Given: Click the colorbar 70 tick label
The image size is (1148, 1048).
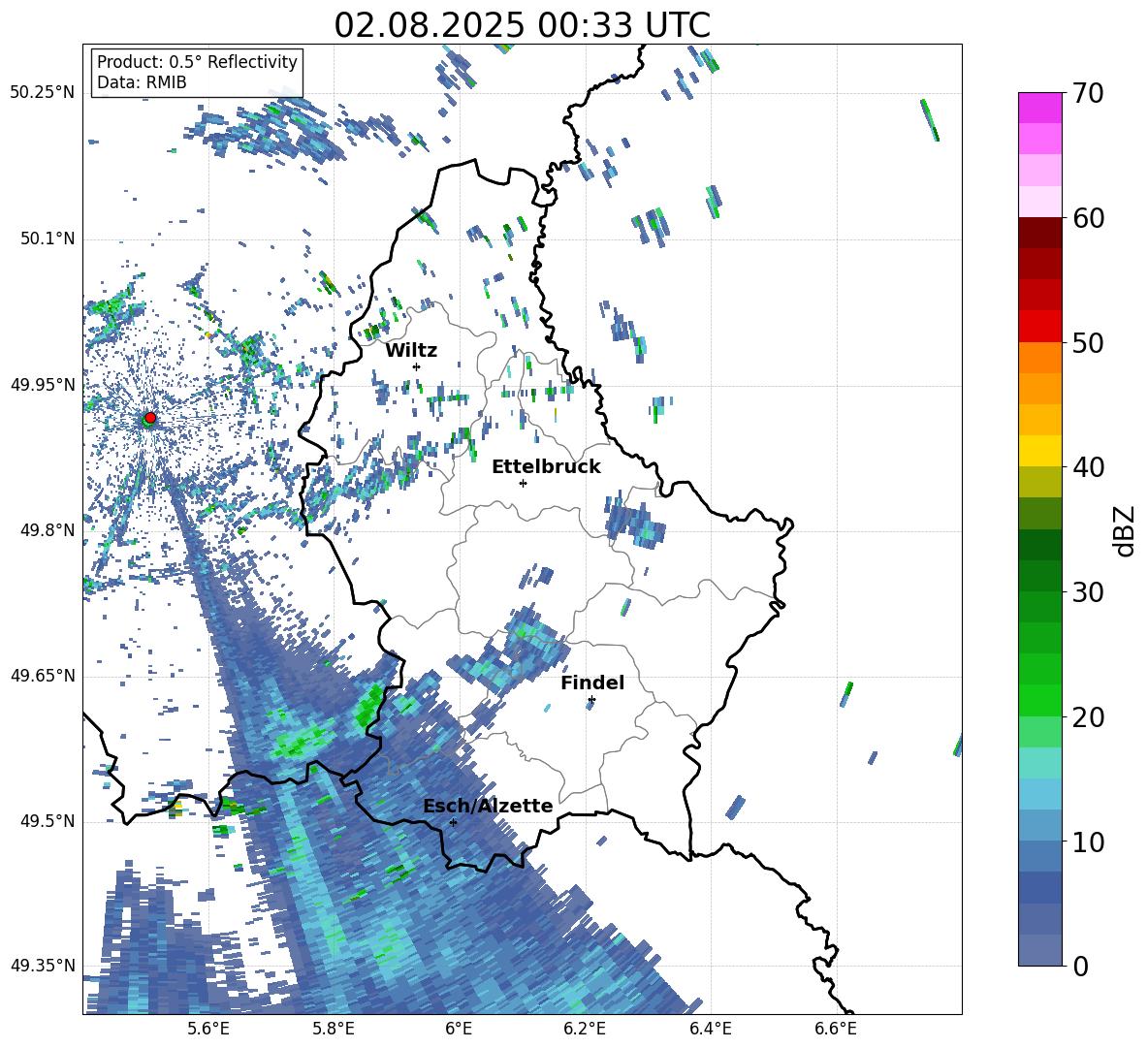Looking at the screenshot, I should tap(1087, 93).
